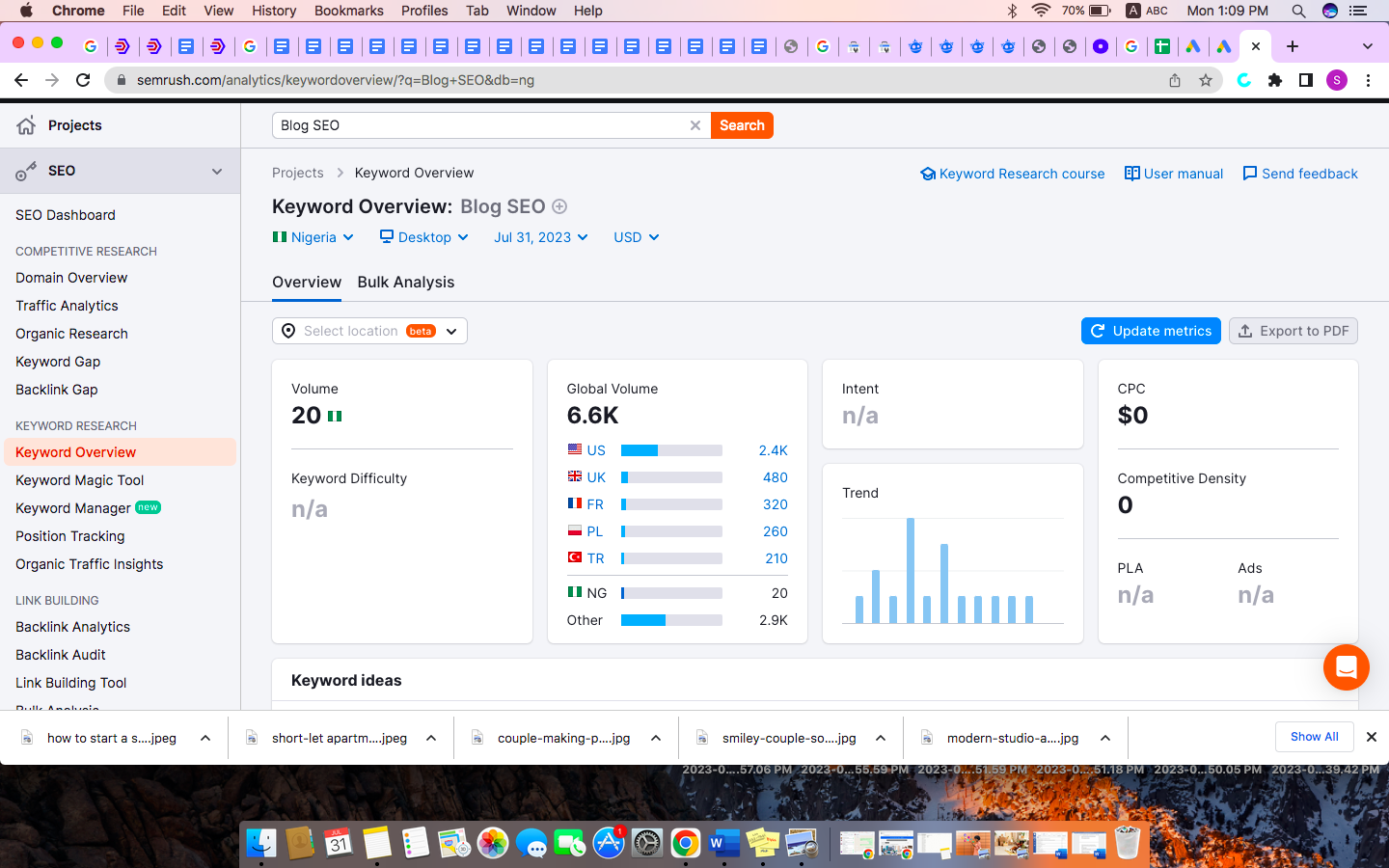This screenshot has width=1389, height=868.
Task: Close the downloads bar
Action: tap(1372, 736)
